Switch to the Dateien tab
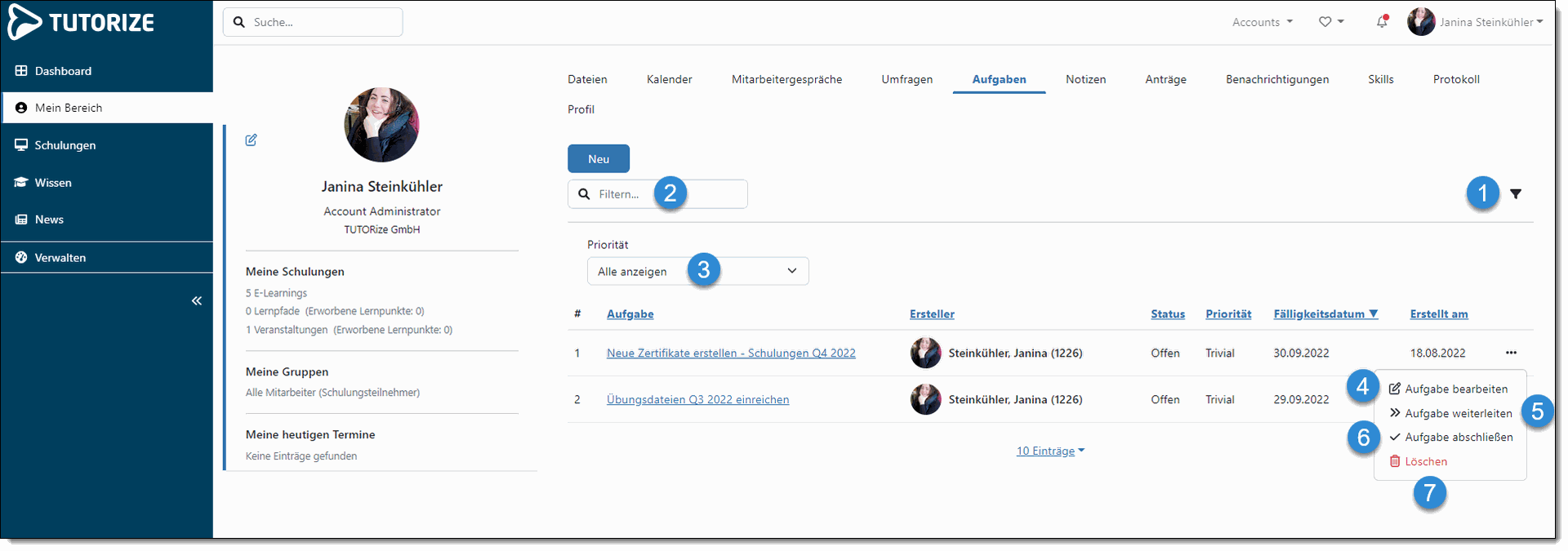Image resolution: width=1568 pixels, height=551 pixels. pos(587,79)
